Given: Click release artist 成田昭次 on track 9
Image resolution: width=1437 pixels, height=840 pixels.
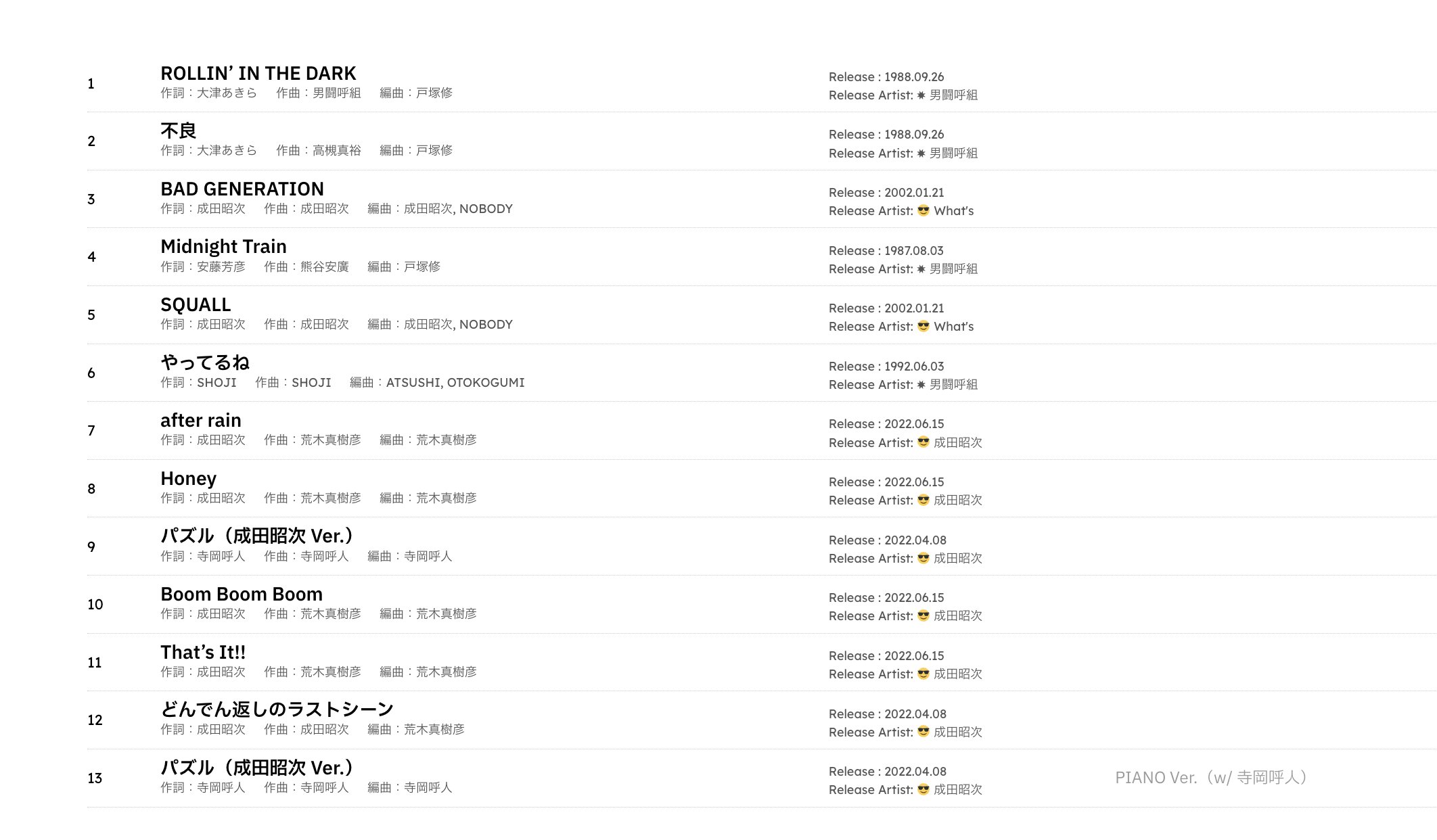Looking at the screenshot, I should click(x=957, y=559).
